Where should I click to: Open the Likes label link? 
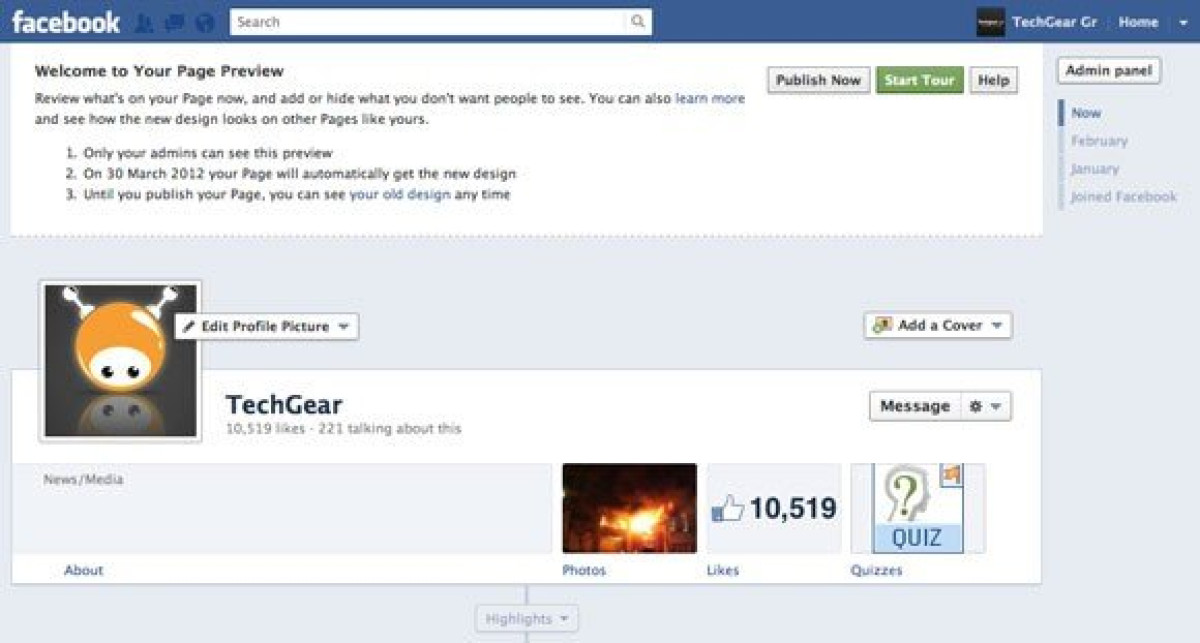coord(723,570)
